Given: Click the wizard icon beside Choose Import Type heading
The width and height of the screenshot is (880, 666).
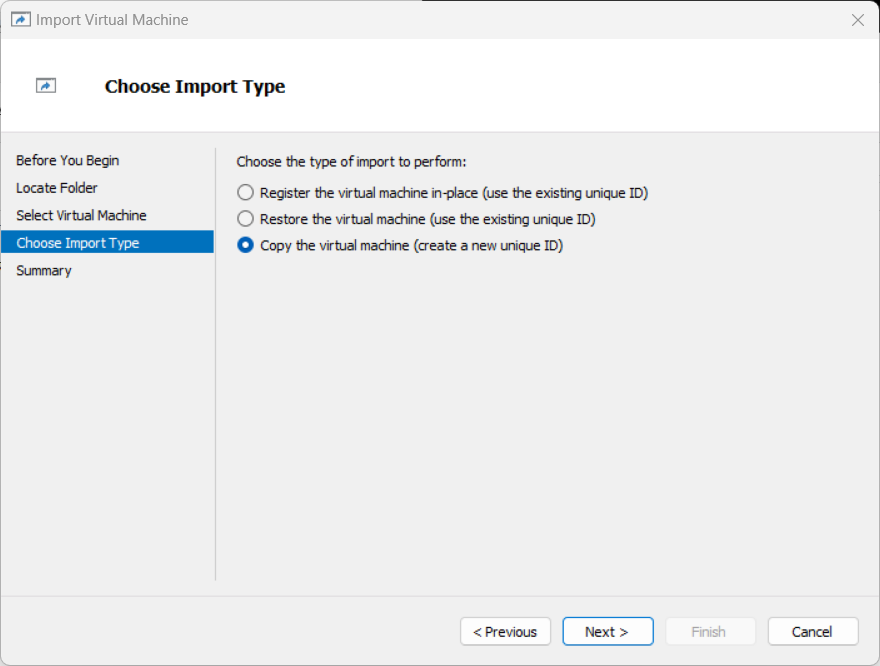Looking at the screenshot, I should (x=46, y=86).
